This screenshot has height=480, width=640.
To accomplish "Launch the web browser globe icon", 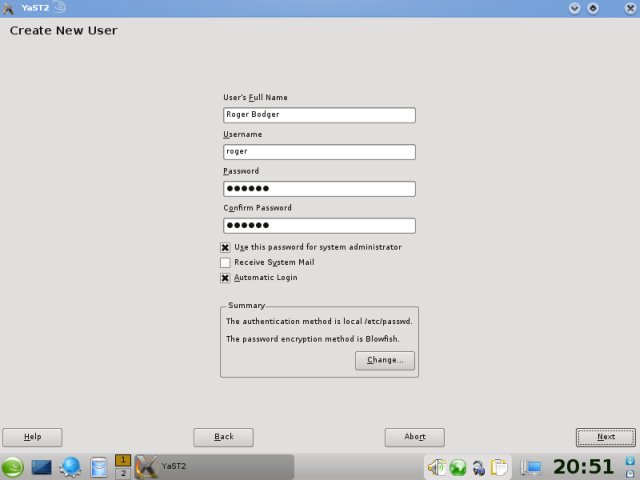I will coord(70,467).
